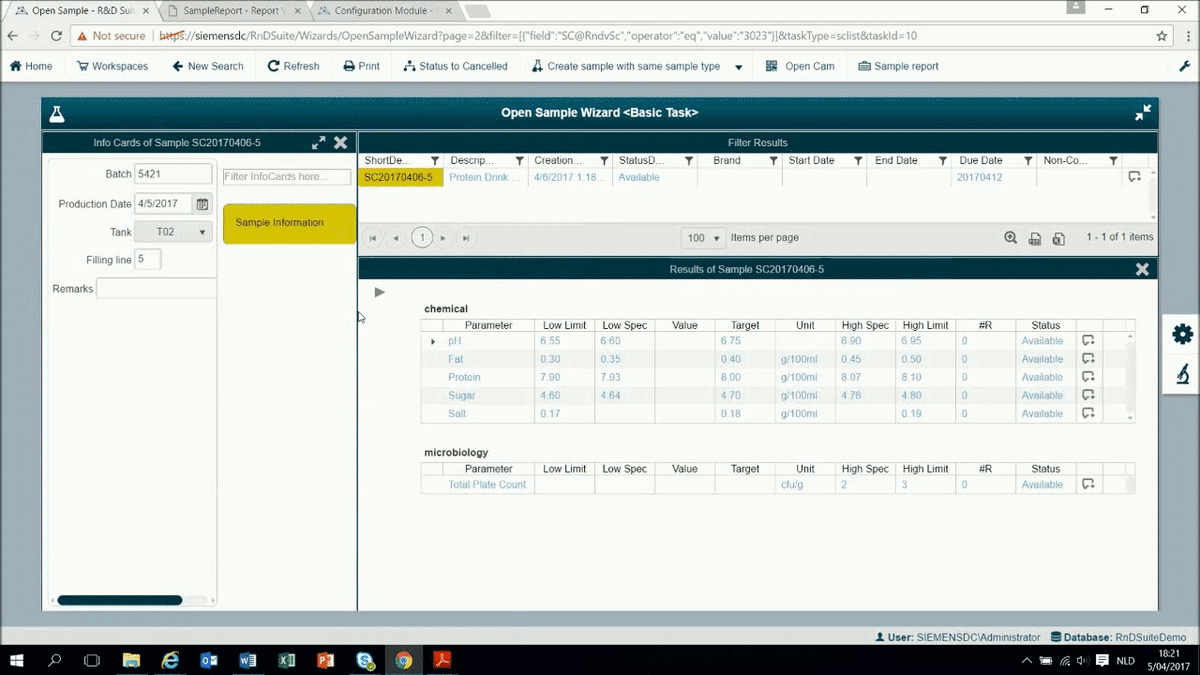The width and height of the screenshot is (1200, 675).
Task: Click the zoom magnifier icon in pager bar
Action: coord(1011,238)
